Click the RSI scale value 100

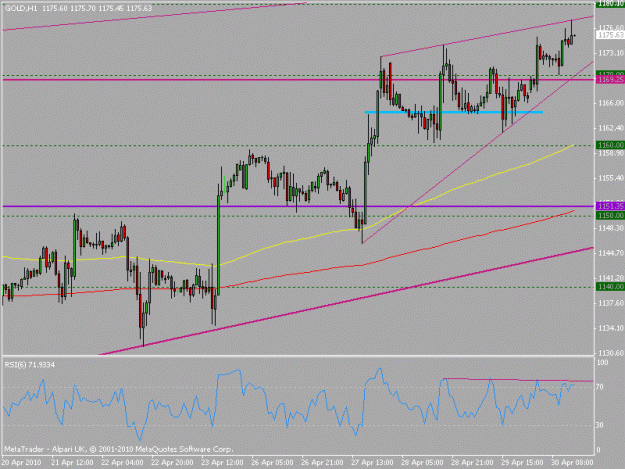pos(603,363)
